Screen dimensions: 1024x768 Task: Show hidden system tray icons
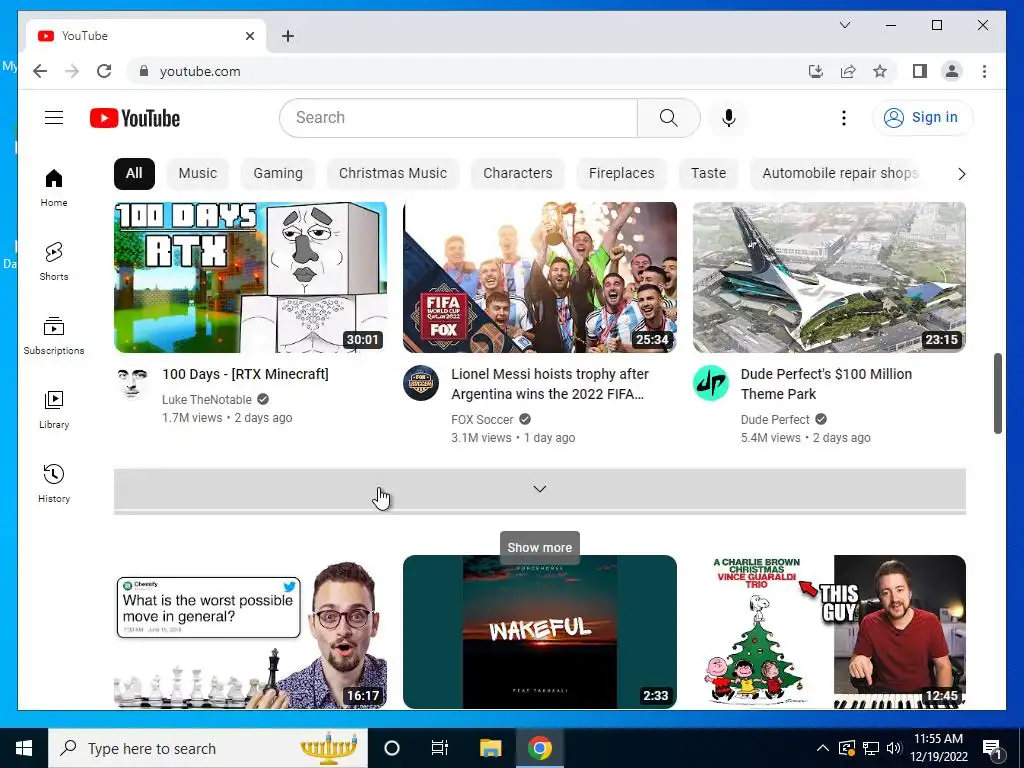823,748
